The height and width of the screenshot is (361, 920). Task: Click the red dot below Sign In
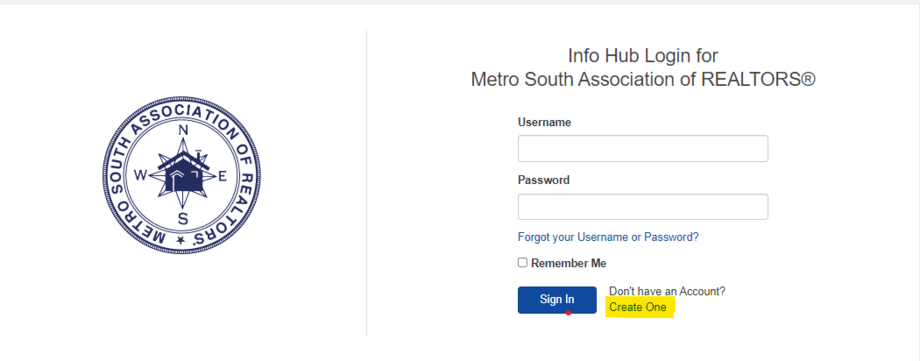tap(569, 313)
